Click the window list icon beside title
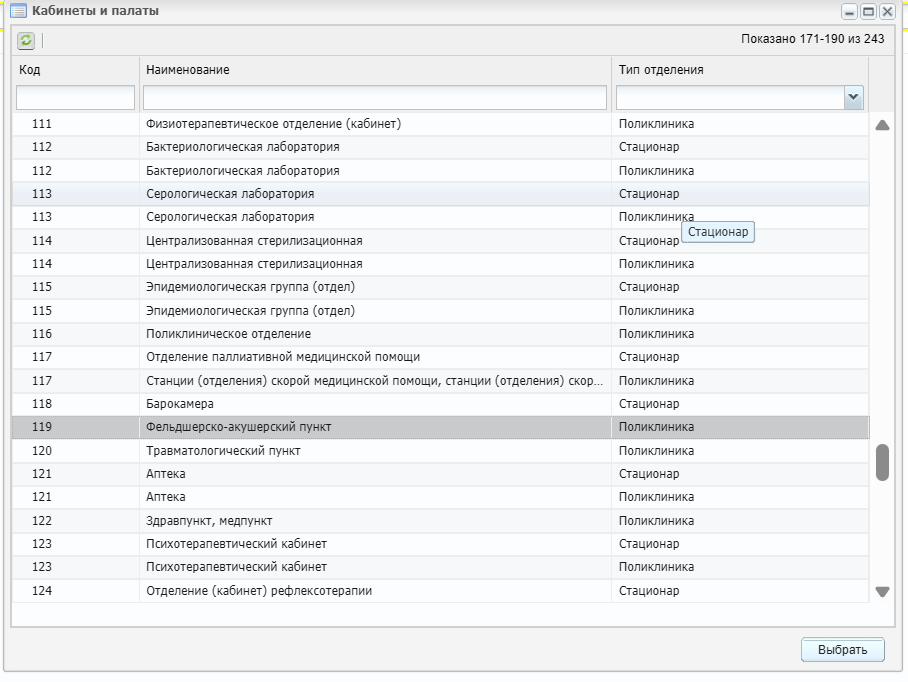Viewport: 908px width, 682px height. pos(18,10)
